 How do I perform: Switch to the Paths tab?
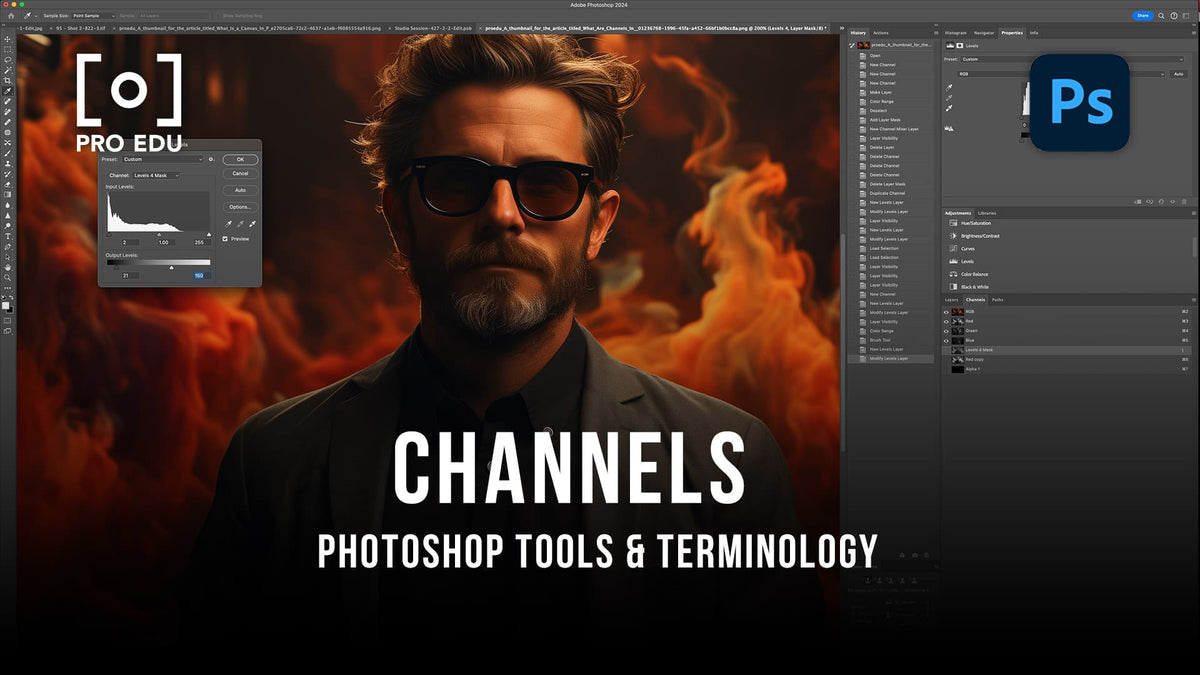[998, 299]
